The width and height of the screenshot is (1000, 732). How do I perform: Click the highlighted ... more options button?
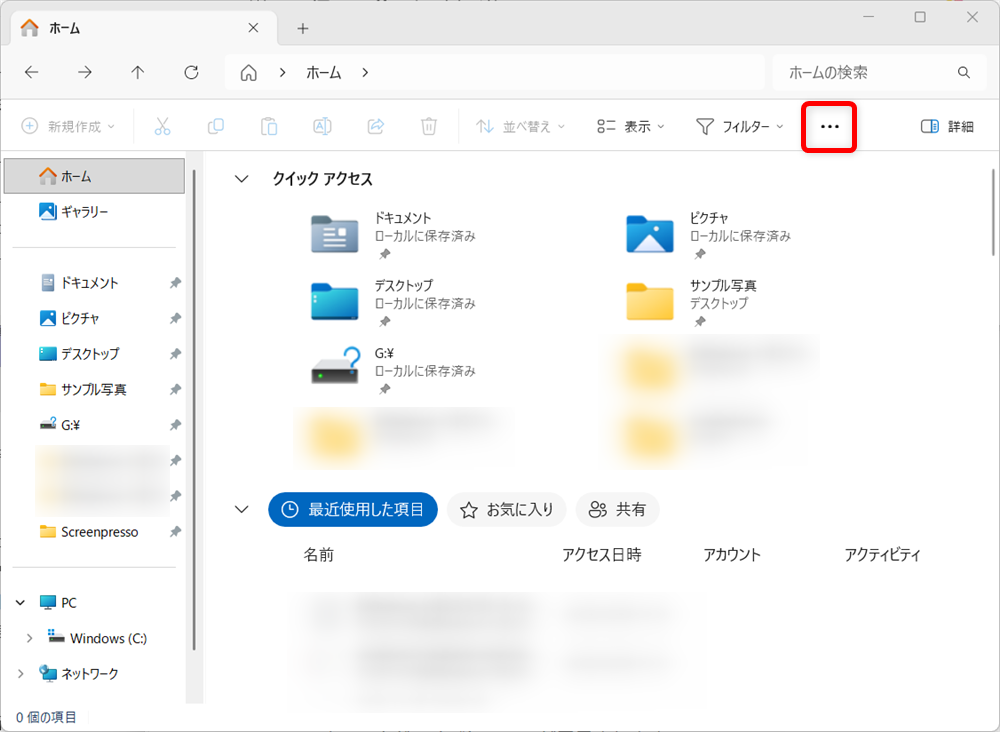pos(828,126)
